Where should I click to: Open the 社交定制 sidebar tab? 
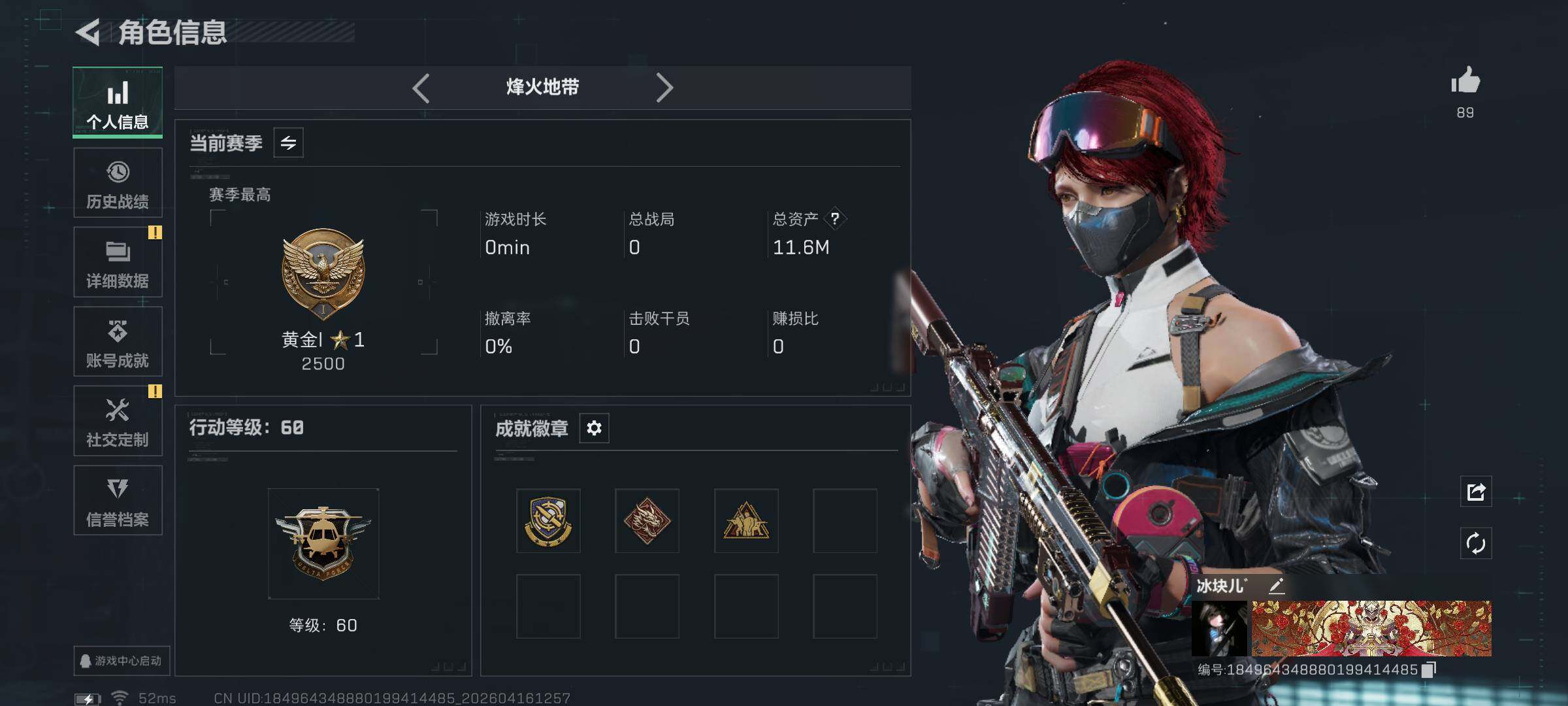pyautogui.click(x=118, y=421)
